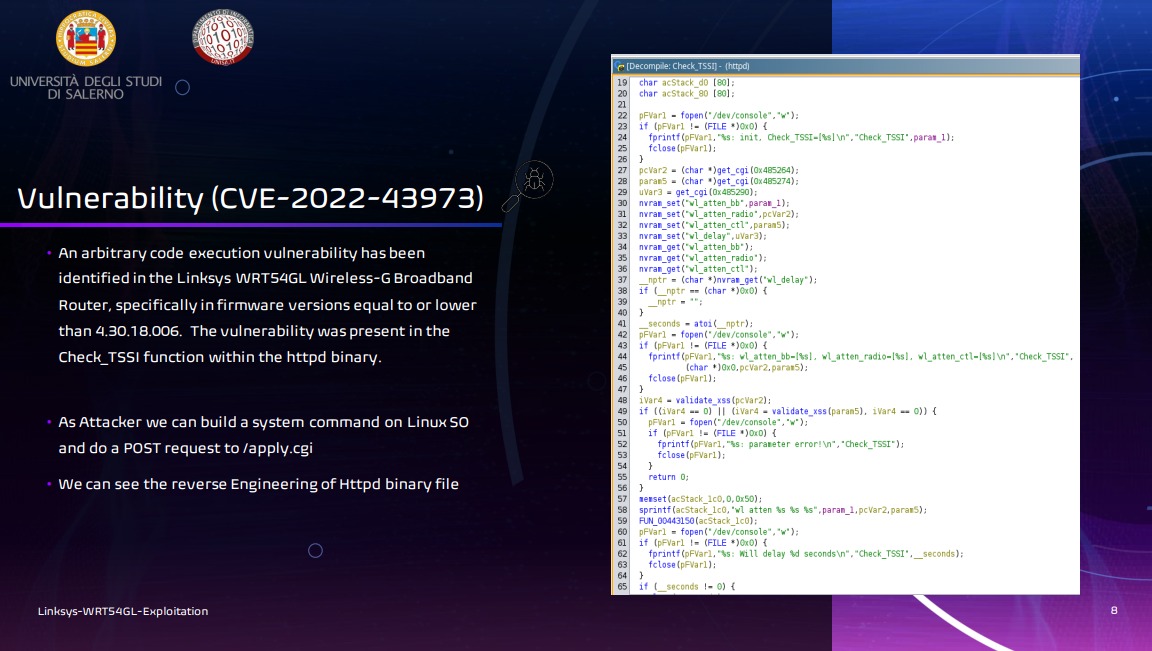
Task: Click the footer text Linksys-WRT54GL-Exploitation
Action: (123, 611)
